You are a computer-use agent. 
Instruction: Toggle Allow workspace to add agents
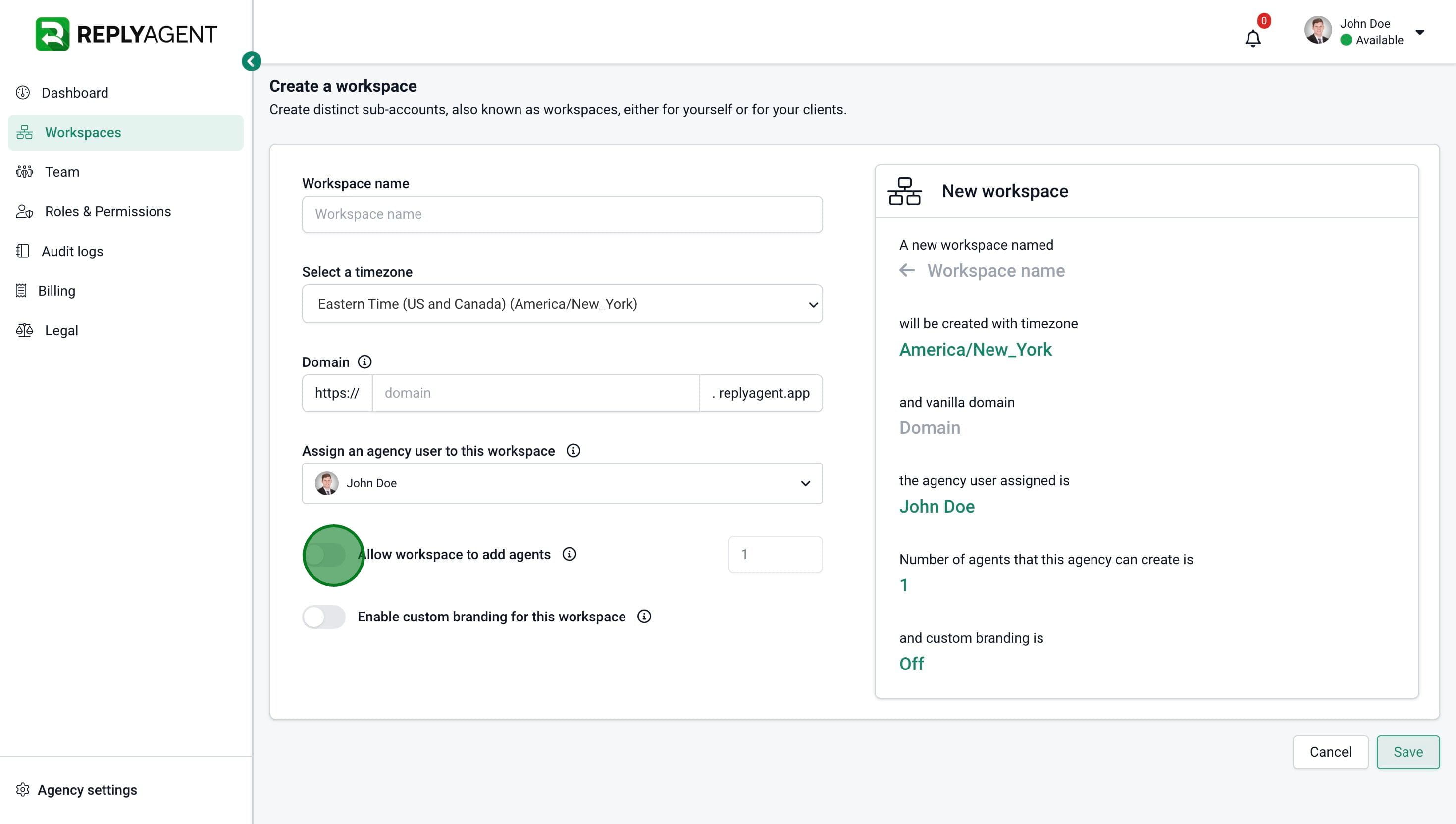pyautogui.click(x=324, y=555)
